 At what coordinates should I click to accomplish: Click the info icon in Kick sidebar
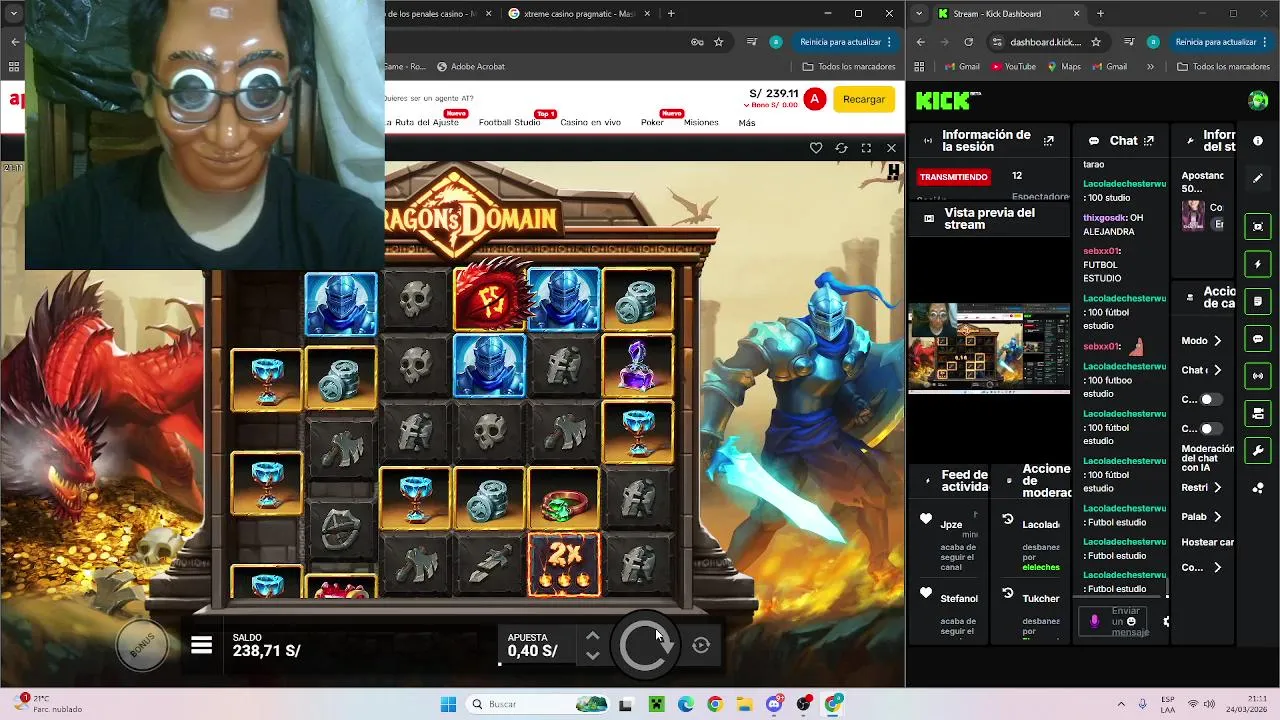1258,141
